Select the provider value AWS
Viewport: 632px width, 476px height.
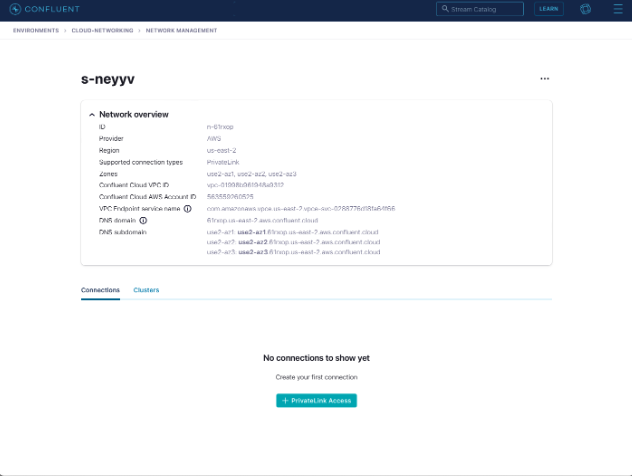[x=214, y=139]
